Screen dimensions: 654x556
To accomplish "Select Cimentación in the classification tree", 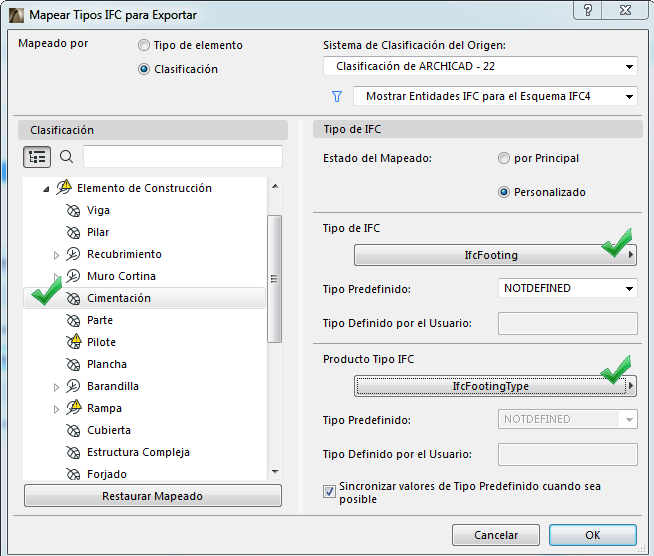I will coord(119,298).
